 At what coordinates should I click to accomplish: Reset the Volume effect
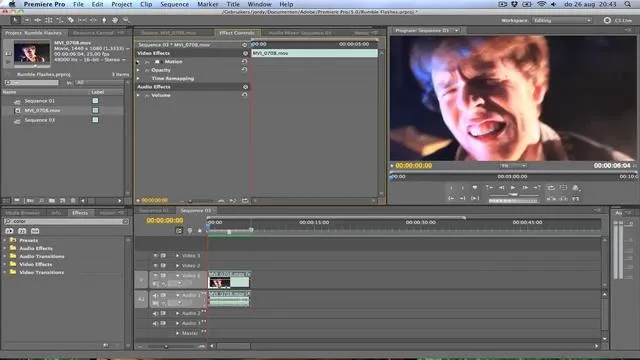[244, 95]
